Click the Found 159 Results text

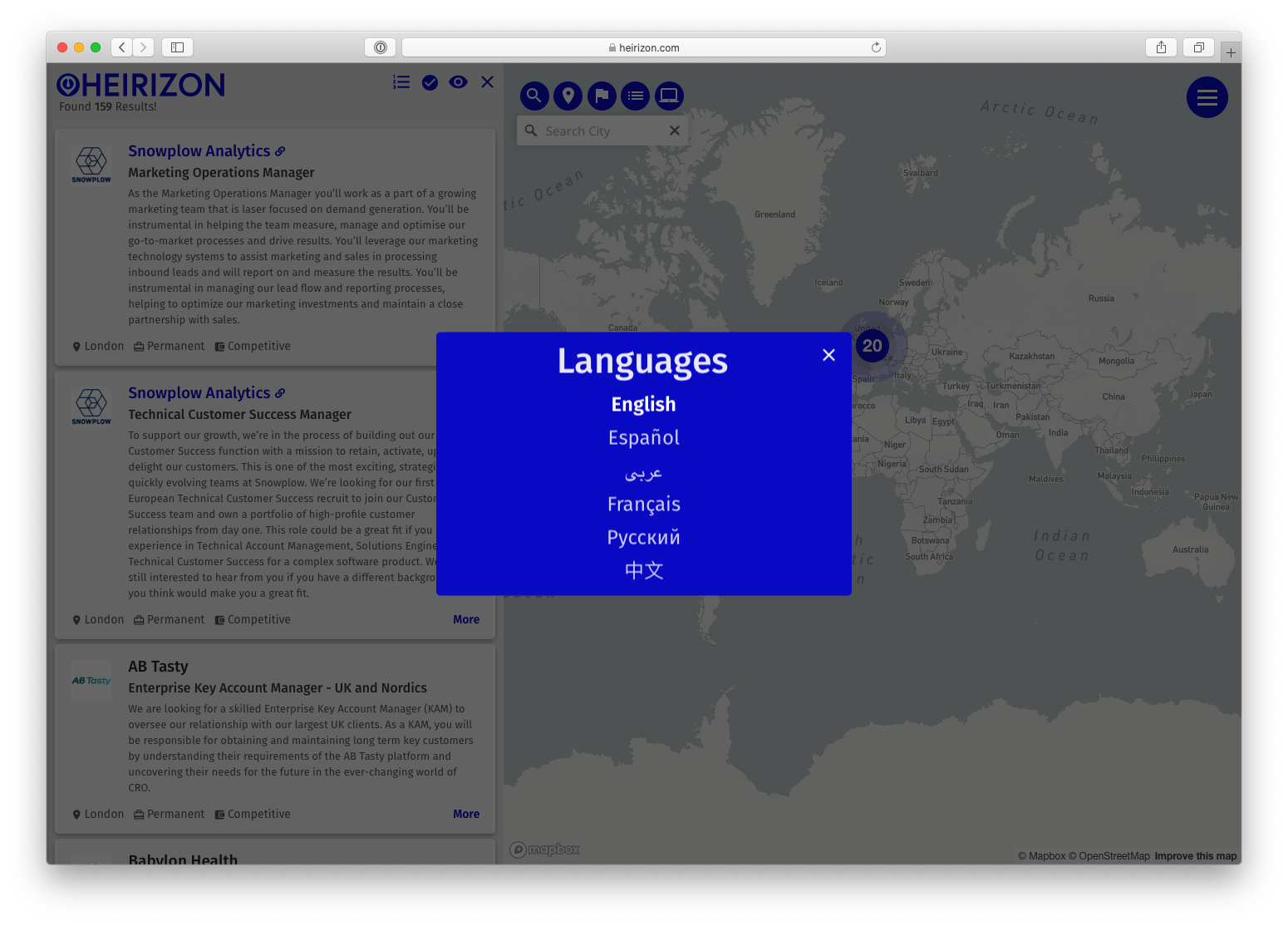tap(108, 106)
